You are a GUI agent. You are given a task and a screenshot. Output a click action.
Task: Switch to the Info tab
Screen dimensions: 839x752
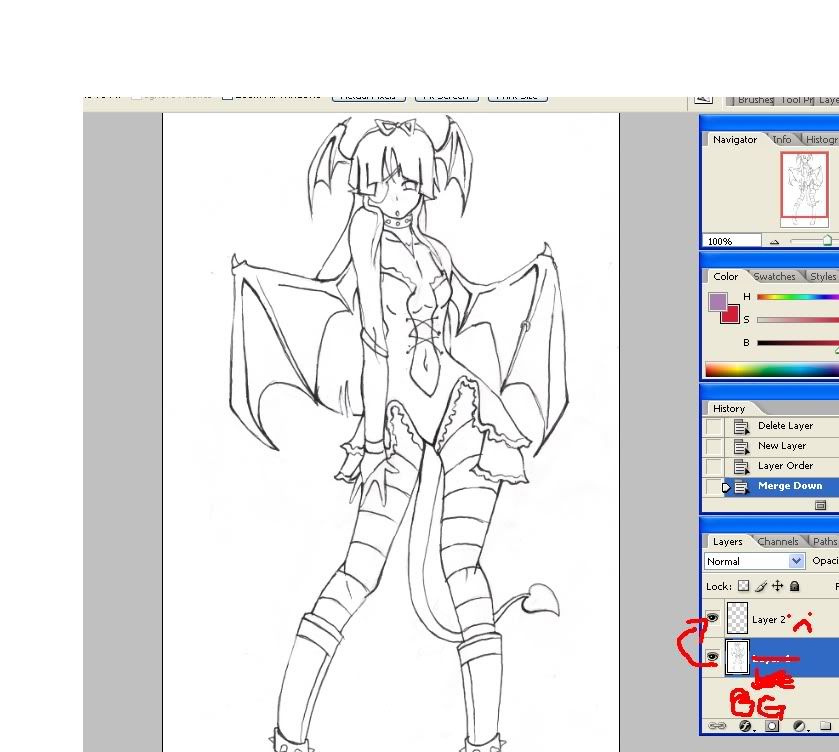[782, 139]
